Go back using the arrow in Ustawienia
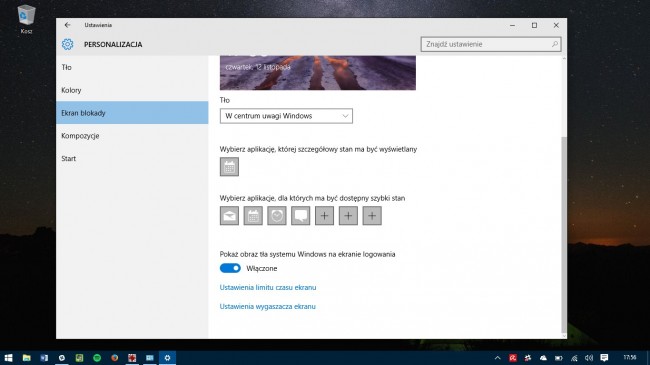650x365 pixels. (x=67, y=25)
